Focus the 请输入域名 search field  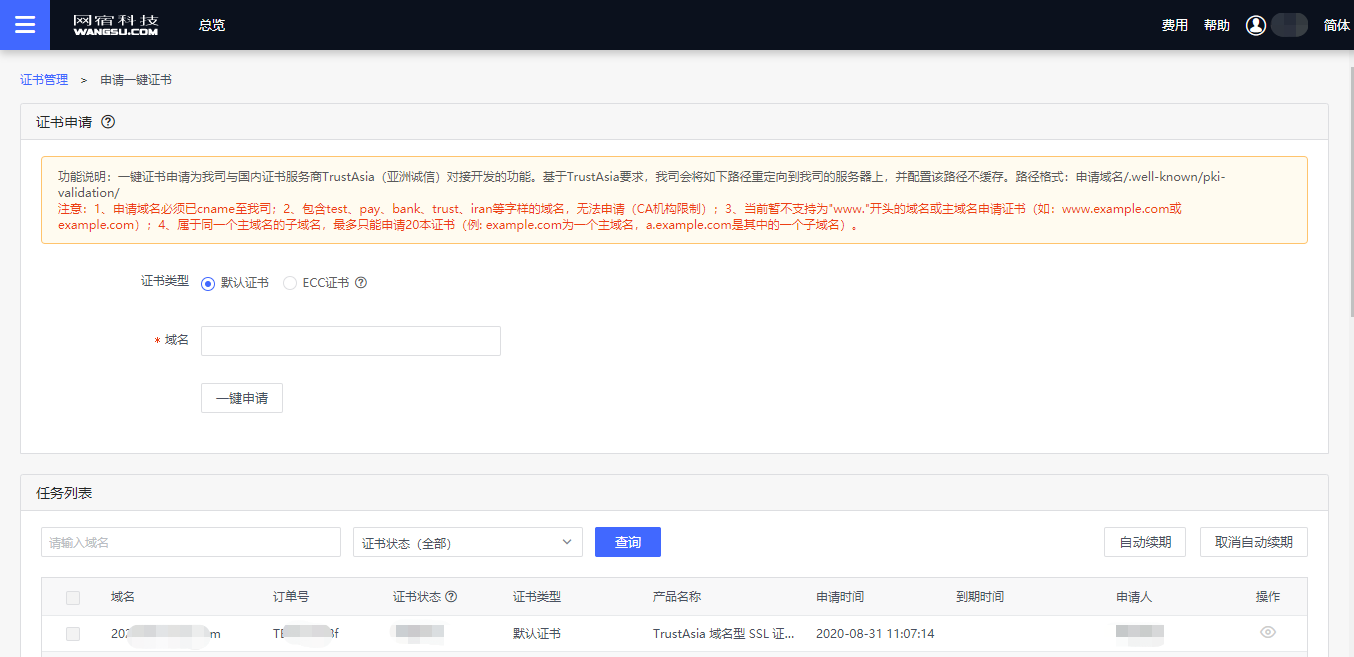(x=191, y=542)
